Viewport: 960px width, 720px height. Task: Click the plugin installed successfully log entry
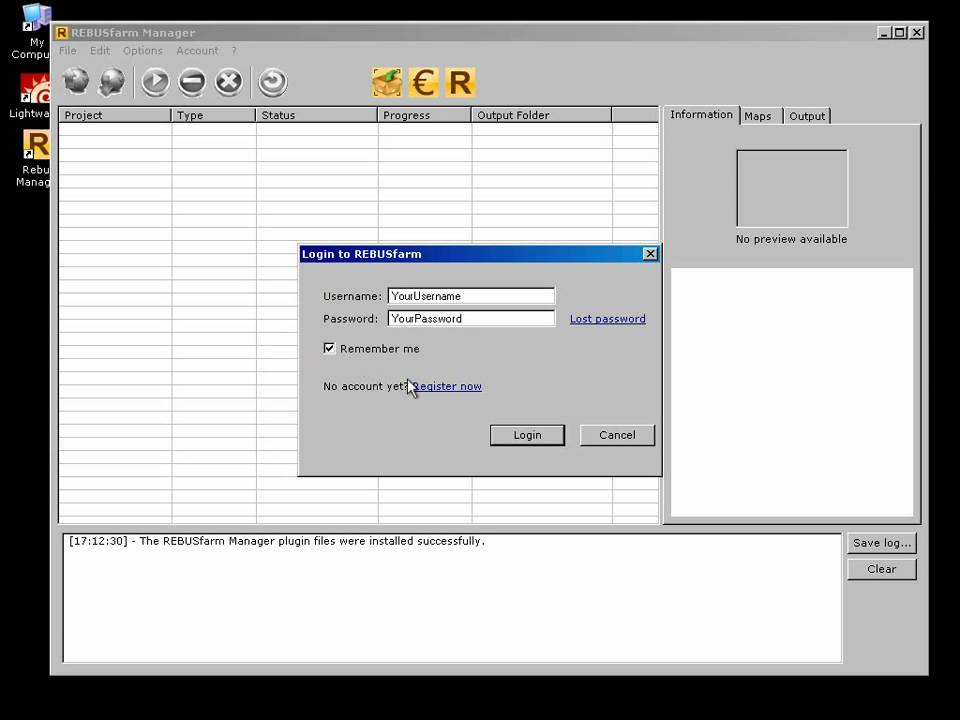pyautogui.click(x=277, y=541)
